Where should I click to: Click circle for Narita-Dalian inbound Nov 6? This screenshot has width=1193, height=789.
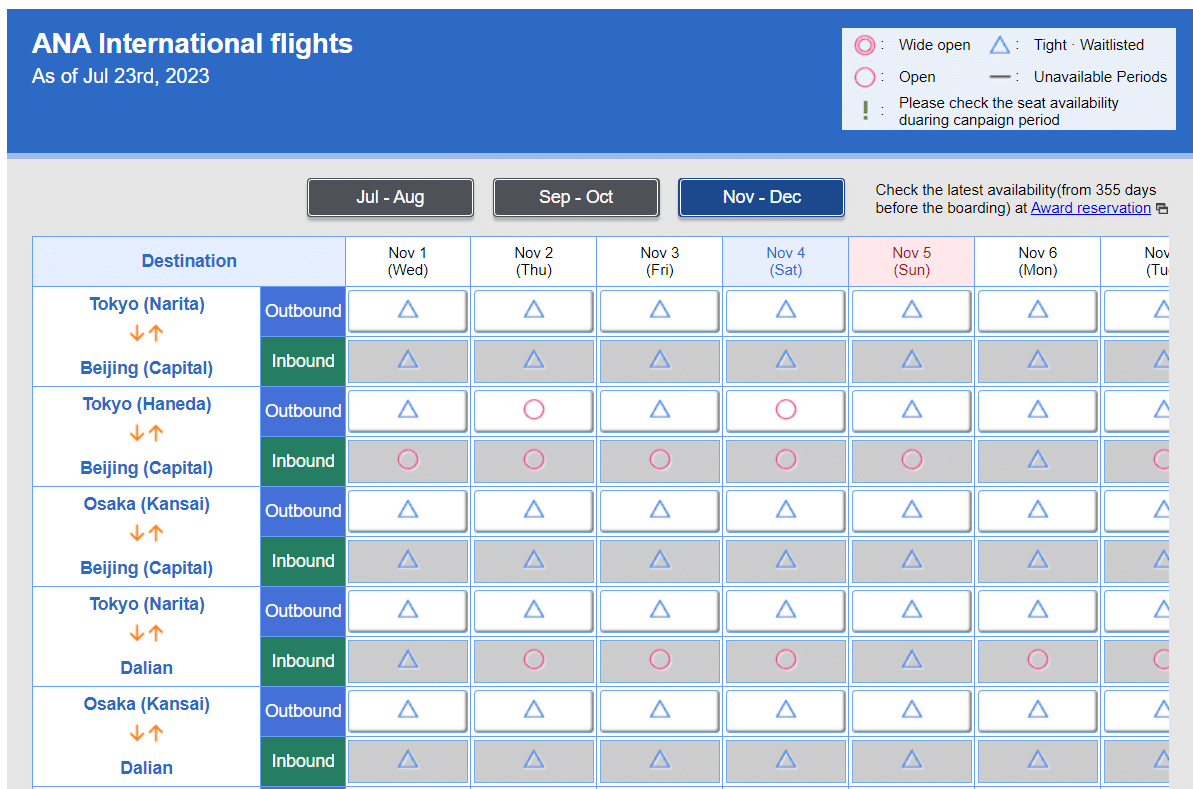1038,660
